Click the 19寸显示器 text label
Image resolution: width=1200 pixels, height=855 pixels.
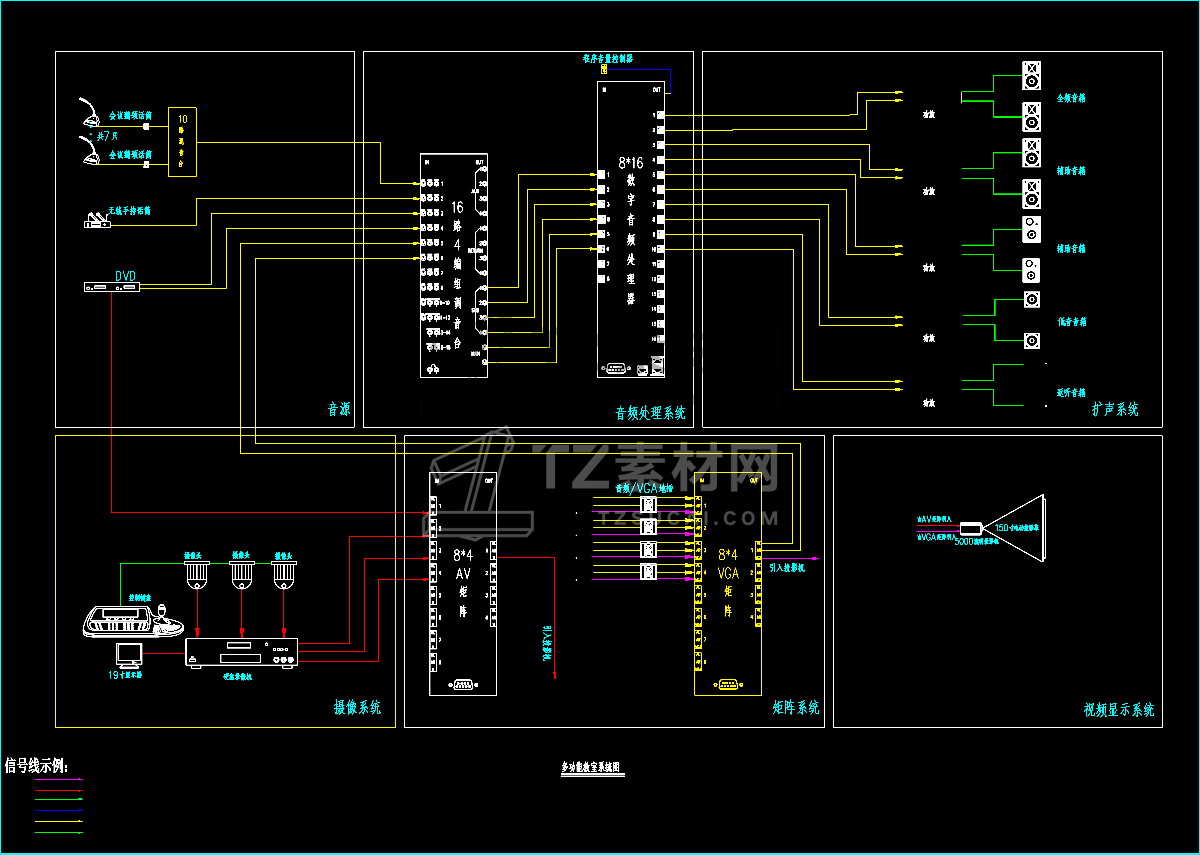(x=125, y=677)
